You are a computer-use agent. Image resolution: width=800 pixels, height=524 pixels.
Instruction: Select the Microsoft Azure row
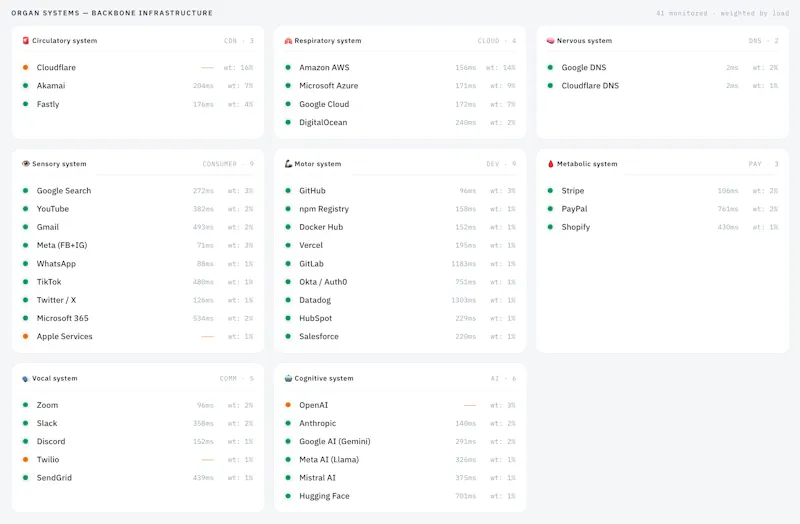pyautogui.click(x=400, y=86)
